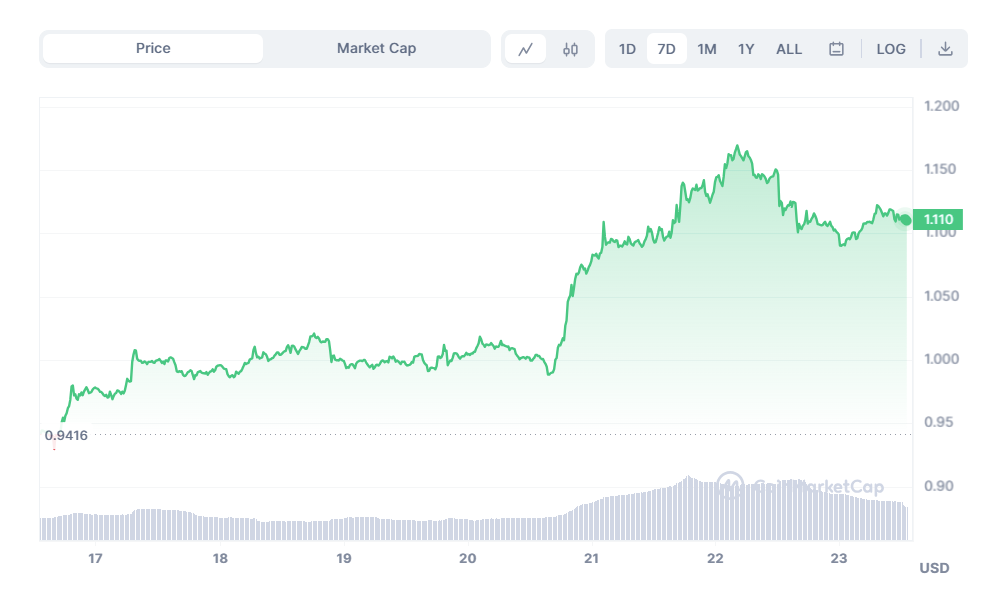Viewport: 991px width, 589px height.
Task: Select the 1D time range
Action: tap(627, 49)
